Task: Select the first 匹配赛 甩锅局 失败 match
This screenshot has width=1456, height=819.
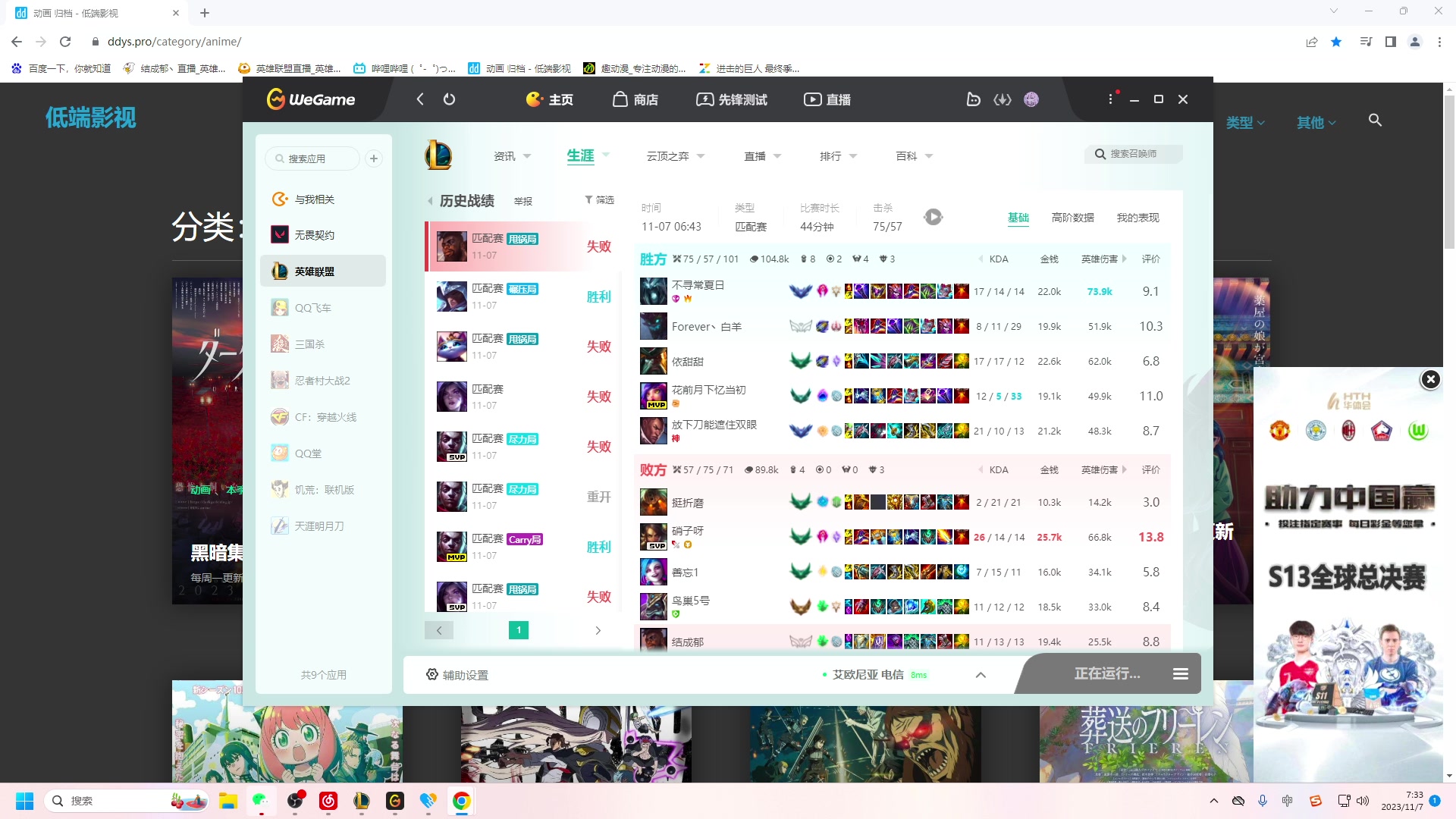Action: coord(523,246)
